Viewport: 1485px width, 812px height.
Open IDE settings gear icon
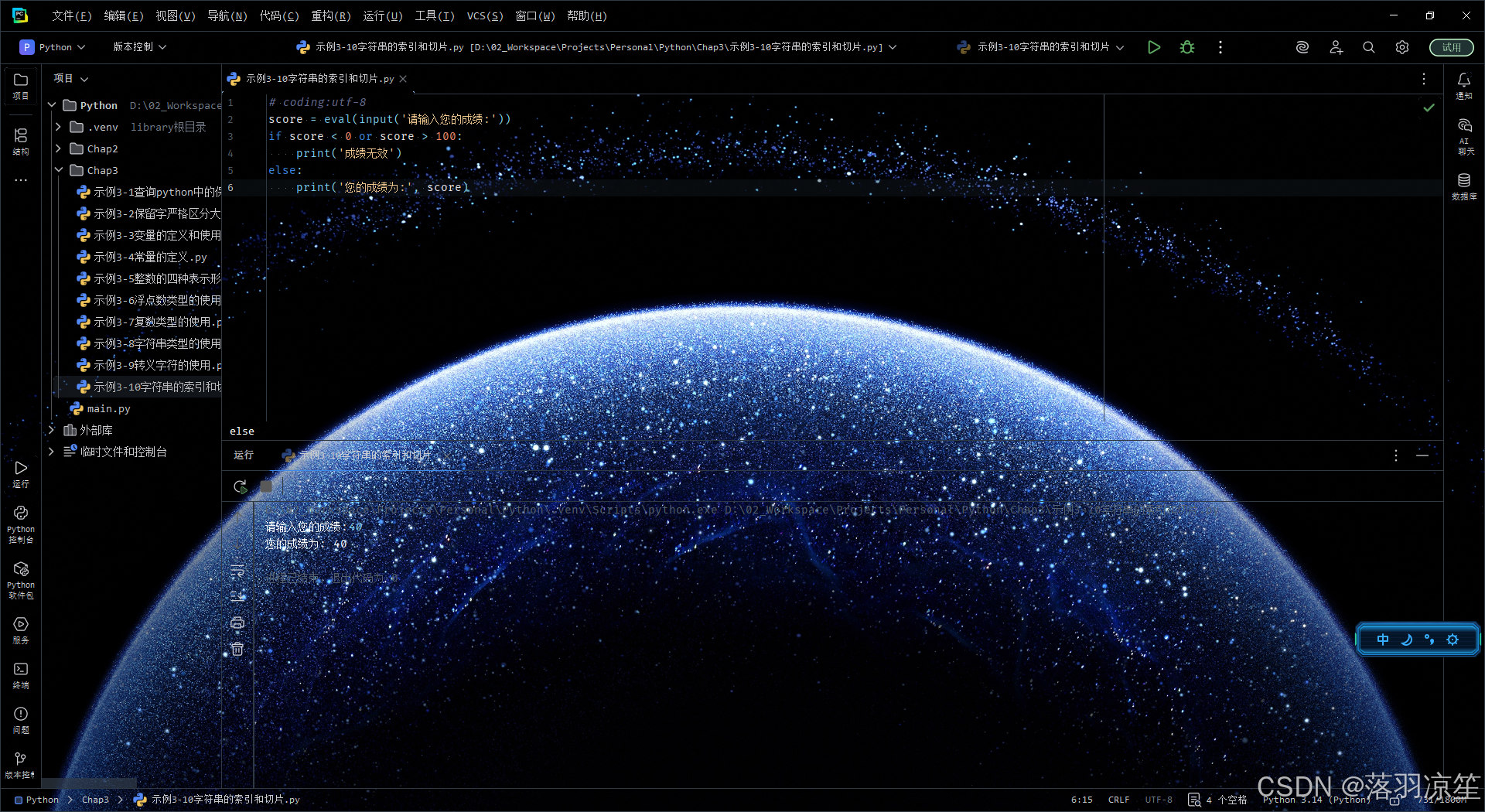tap(1401, 47)
